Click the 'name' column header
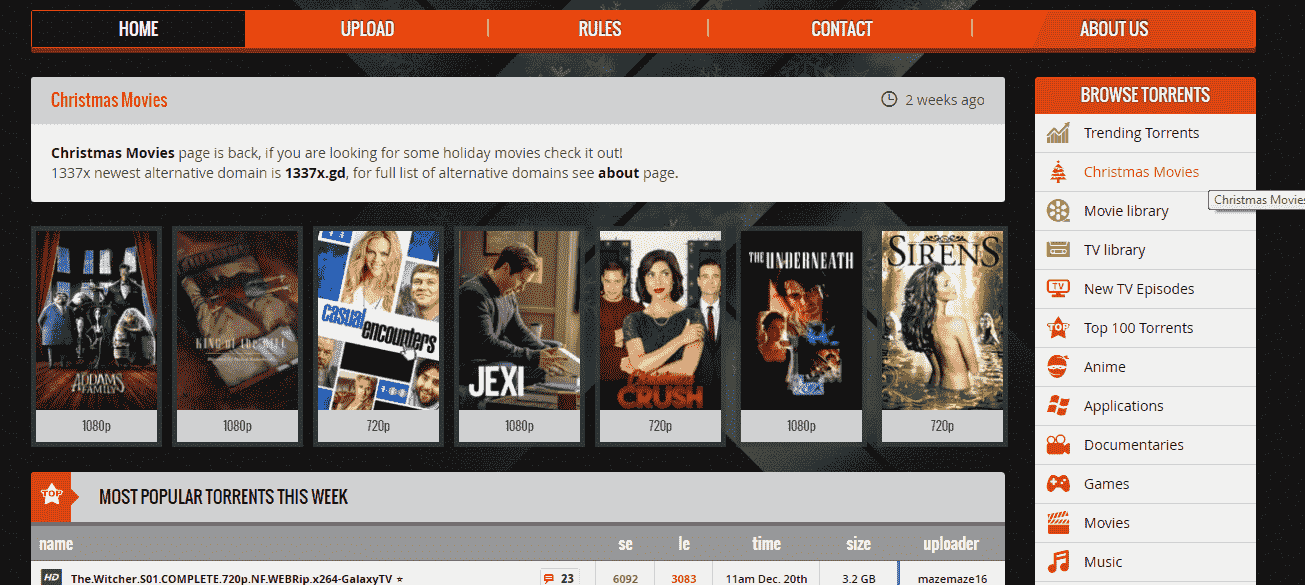1305x585 pixels. [x=56, y=544]
